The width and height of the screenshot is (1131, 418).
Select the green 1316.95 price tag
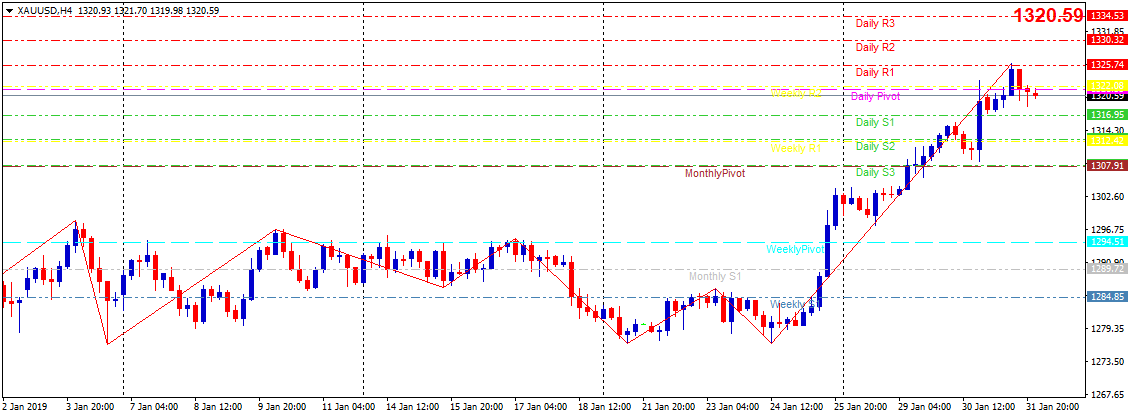[x=1107, y=115]
